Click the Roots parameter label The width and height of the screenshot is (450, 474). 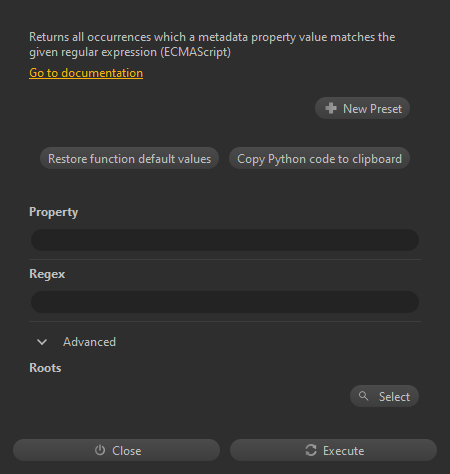click(45, 368)
